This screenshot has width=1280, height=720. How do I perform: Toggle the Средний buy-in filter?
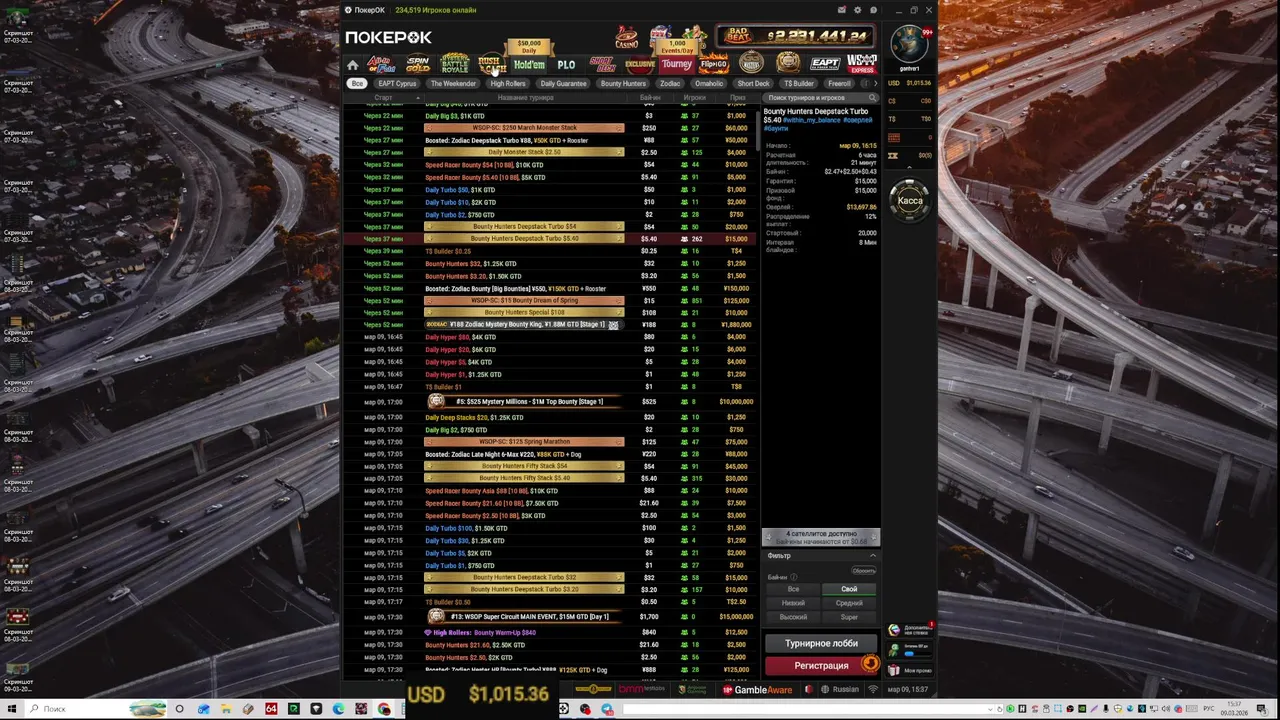[849, 603]
